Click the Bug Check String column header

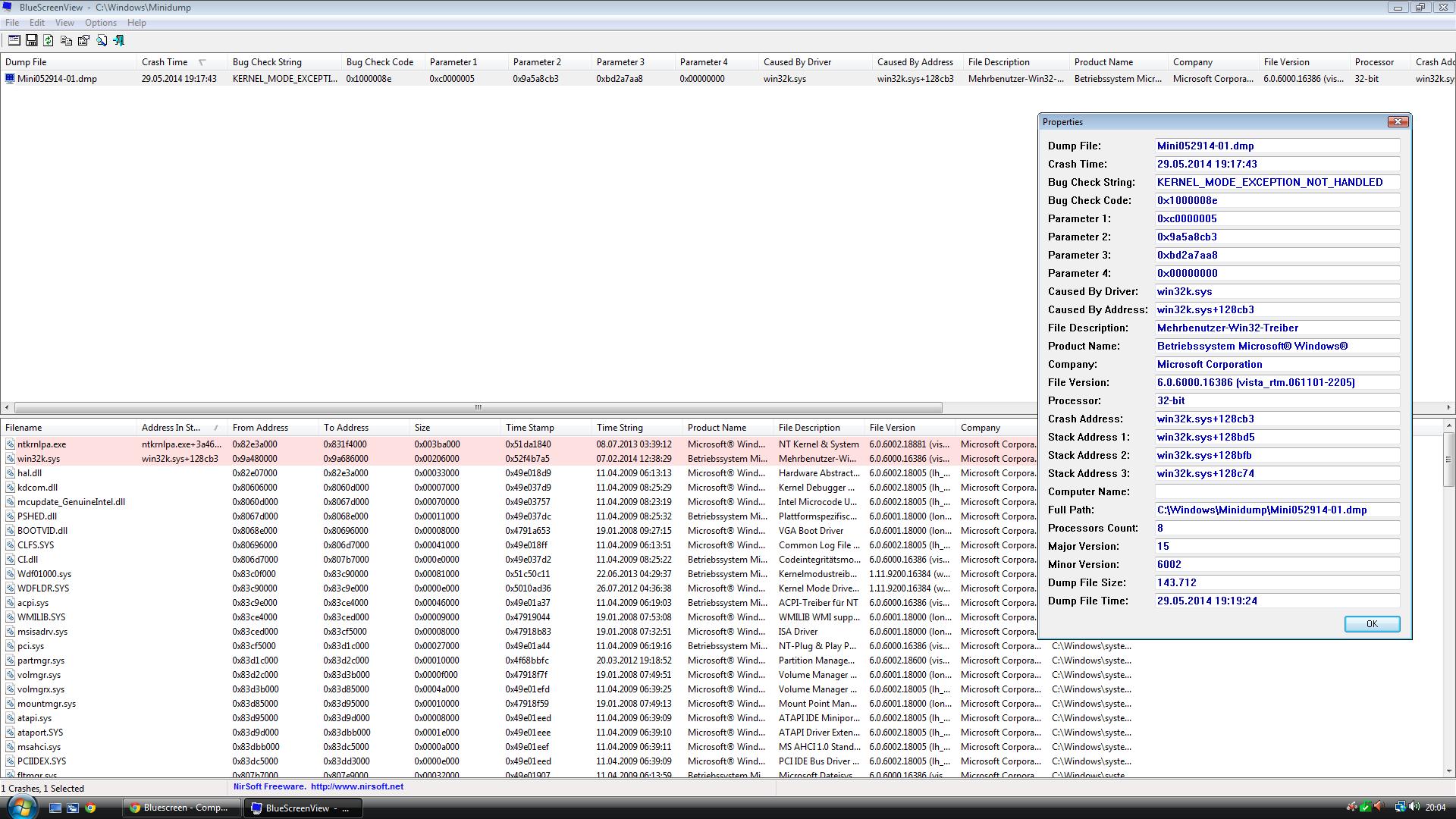tap(267, 62)
